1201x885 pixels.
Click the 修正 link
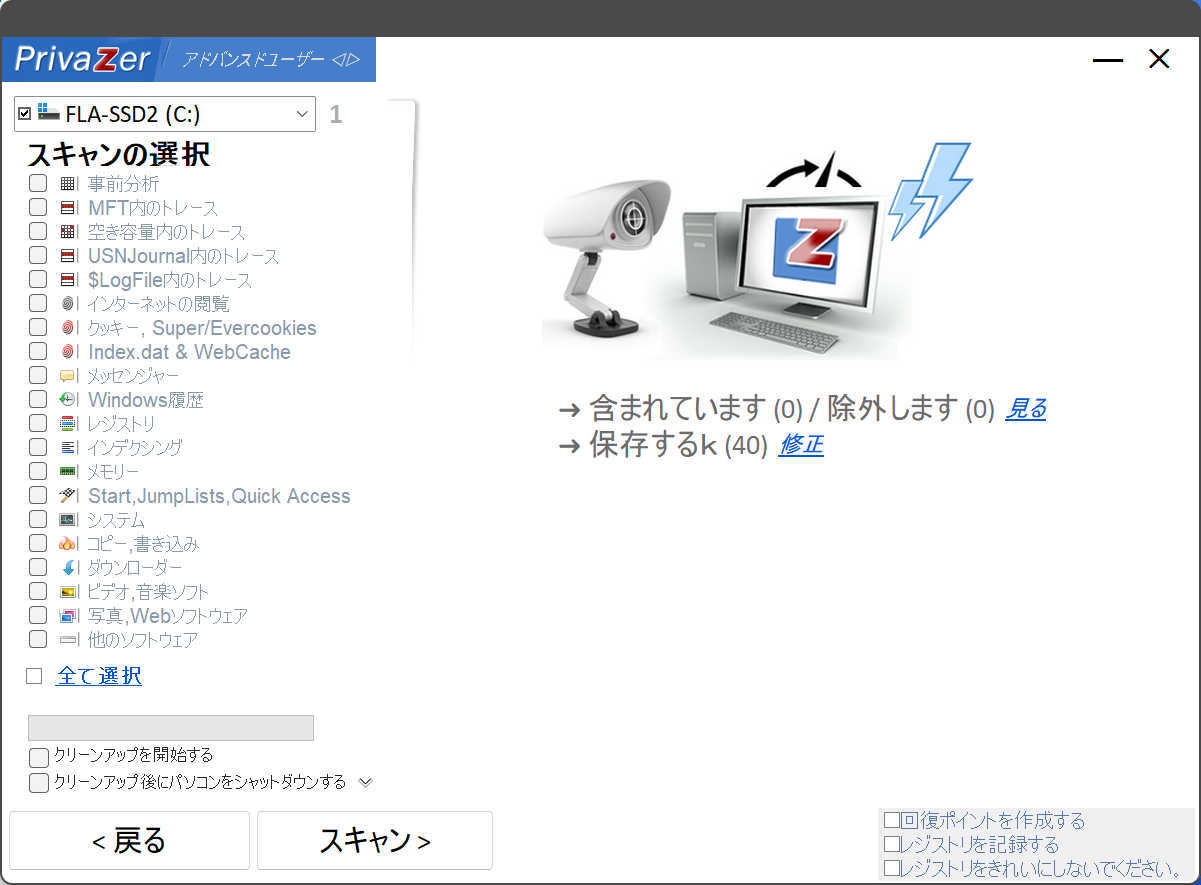pyautogui.click(x=801, y=445)
